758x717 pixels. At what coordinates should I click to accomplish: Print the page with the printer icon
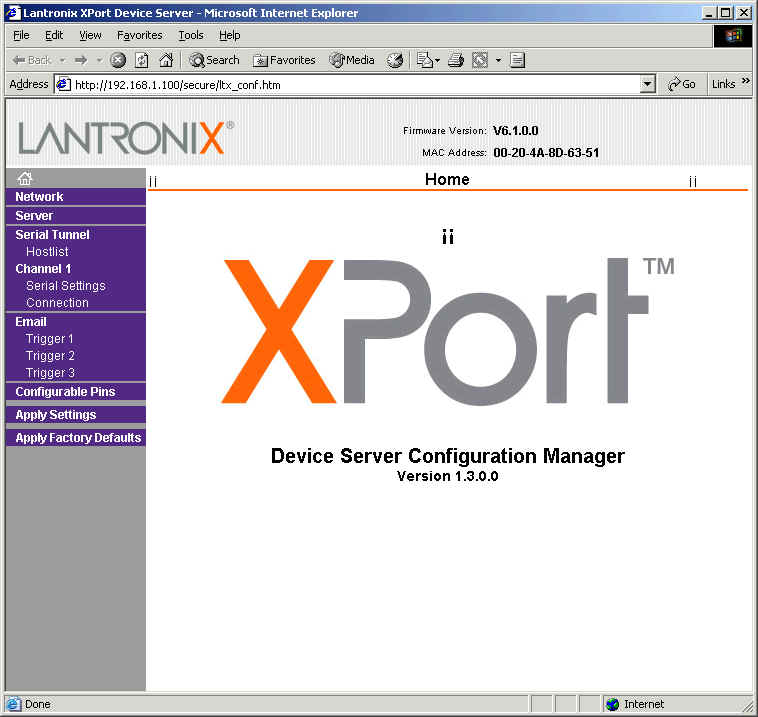(455, 60)
